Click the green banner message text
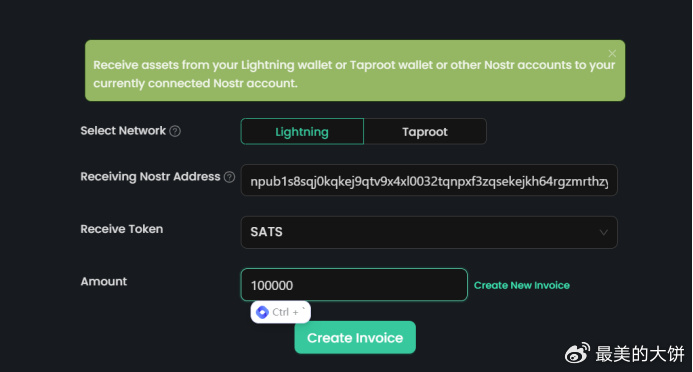 tap(354, 74)
